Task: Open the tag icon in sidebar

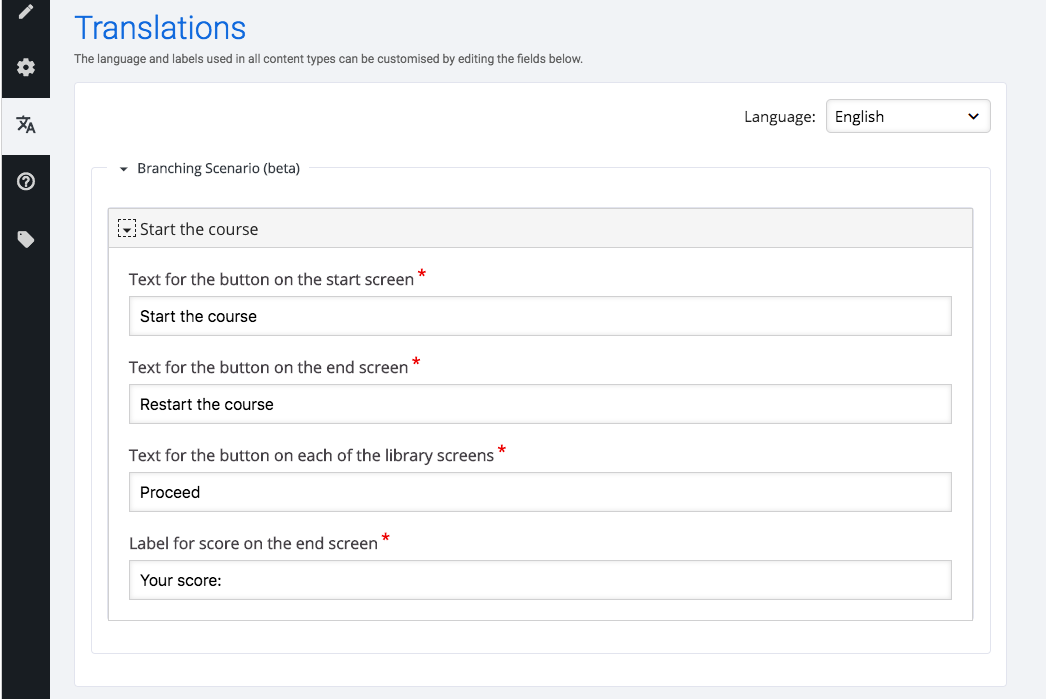Action: pos(25,239)
